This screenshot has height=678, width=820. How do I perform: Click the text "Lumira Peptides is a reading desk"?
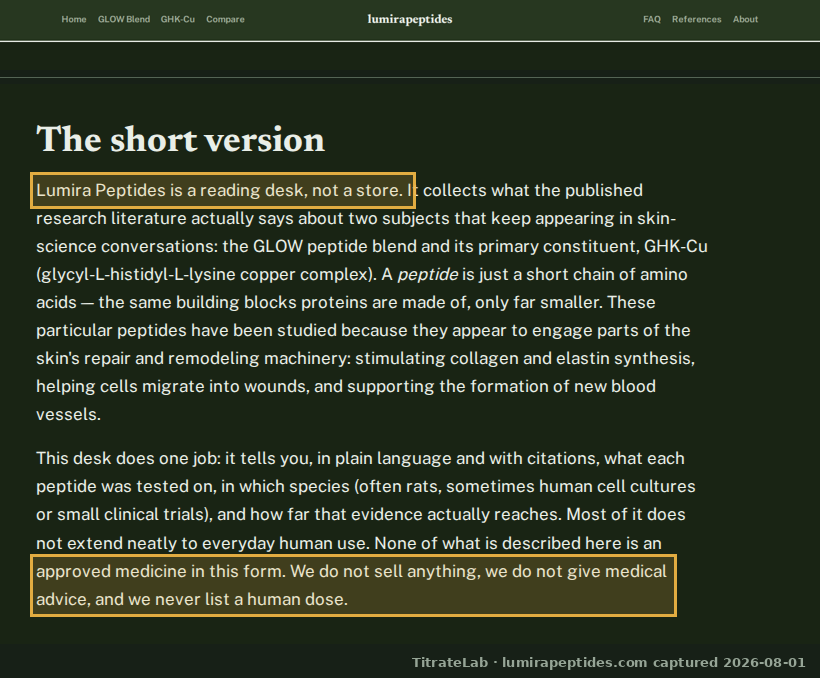[170, 190]
